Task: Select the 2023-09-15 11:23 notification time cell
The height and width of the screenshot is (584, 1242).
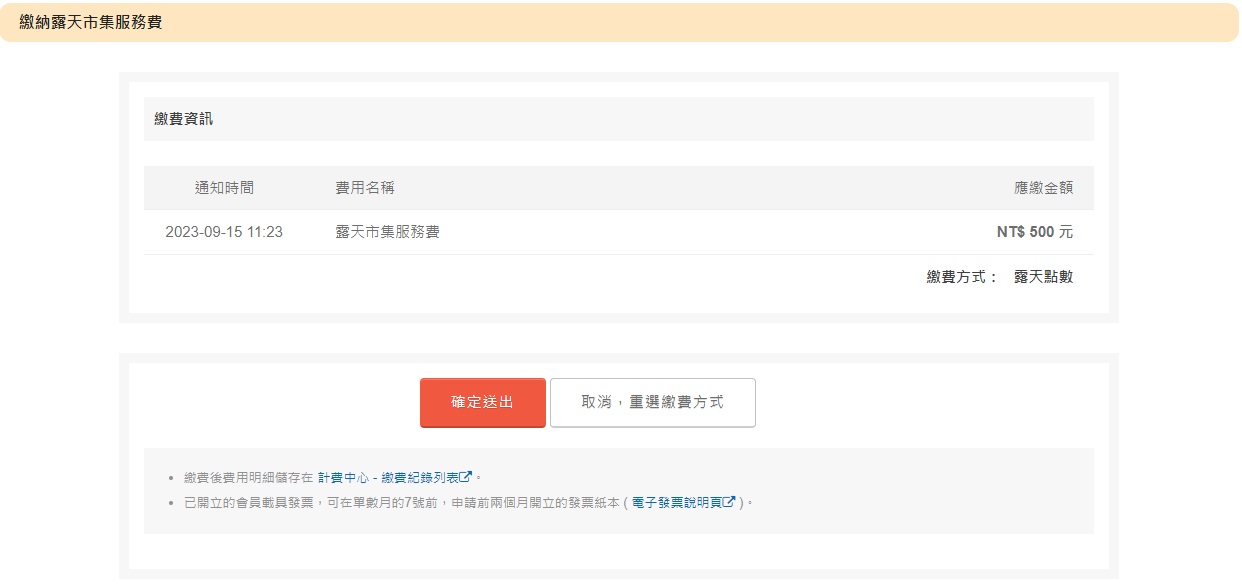Action: tap(224, 232)
